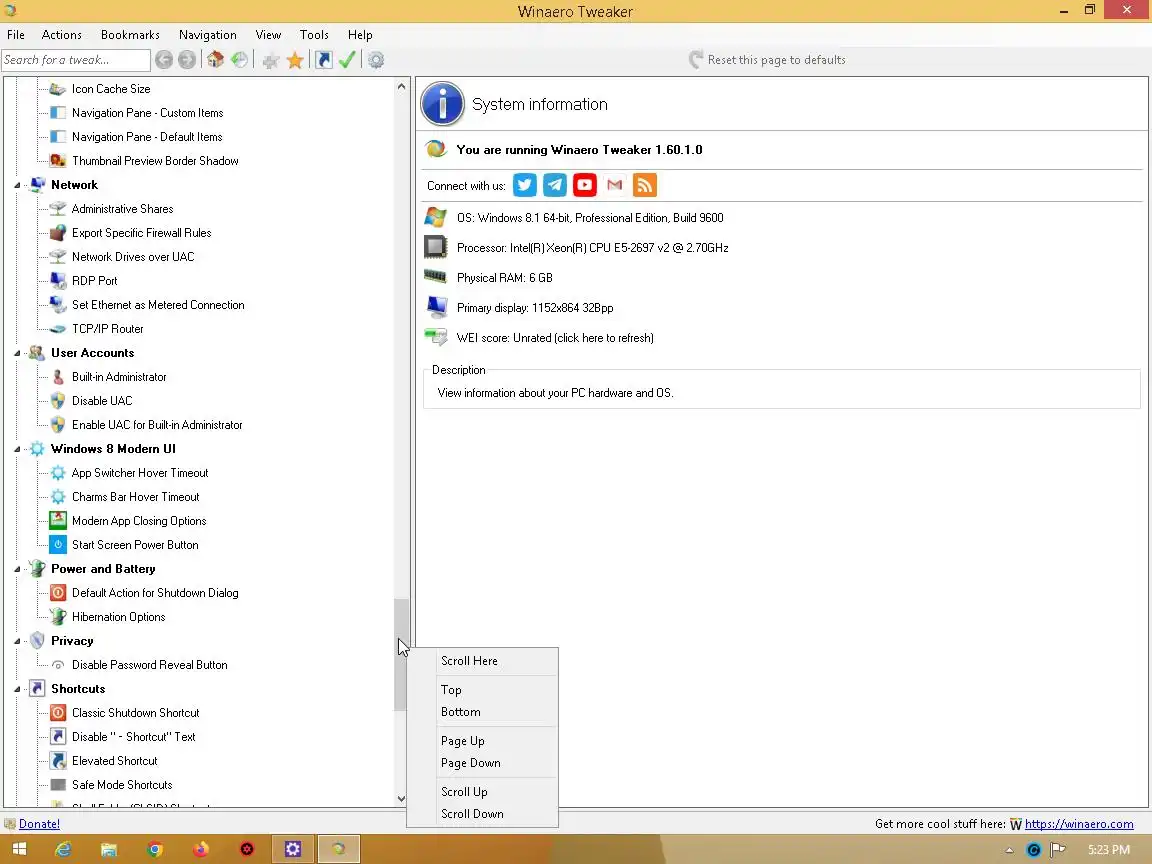
Task: Open the View menu
Action: [268, 35]
